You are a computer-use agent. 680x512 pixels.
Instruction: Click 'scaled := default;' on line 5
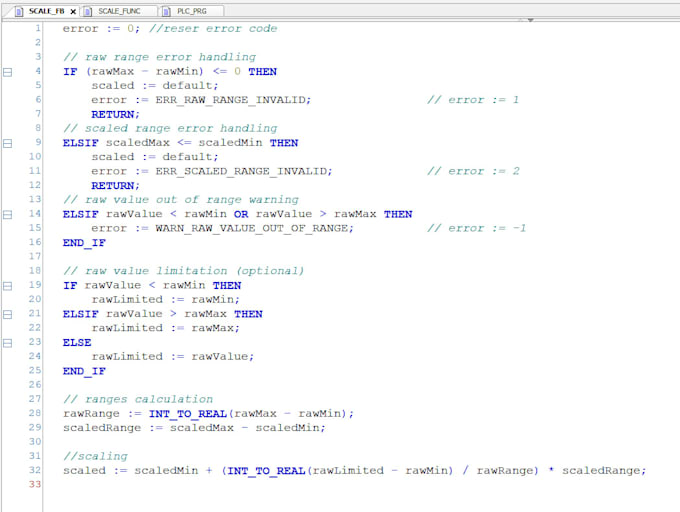pos(155,86)
